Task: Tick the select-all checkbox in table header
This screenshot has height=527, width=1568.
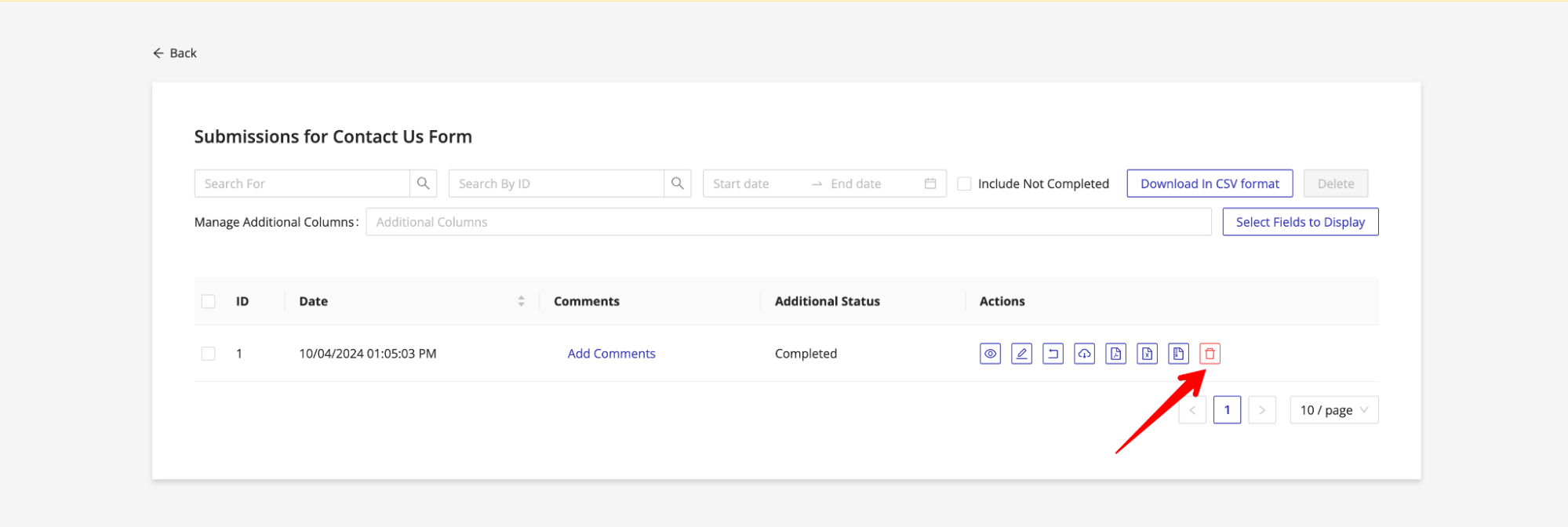Action: pyautogui.click(x=208, y=301)
